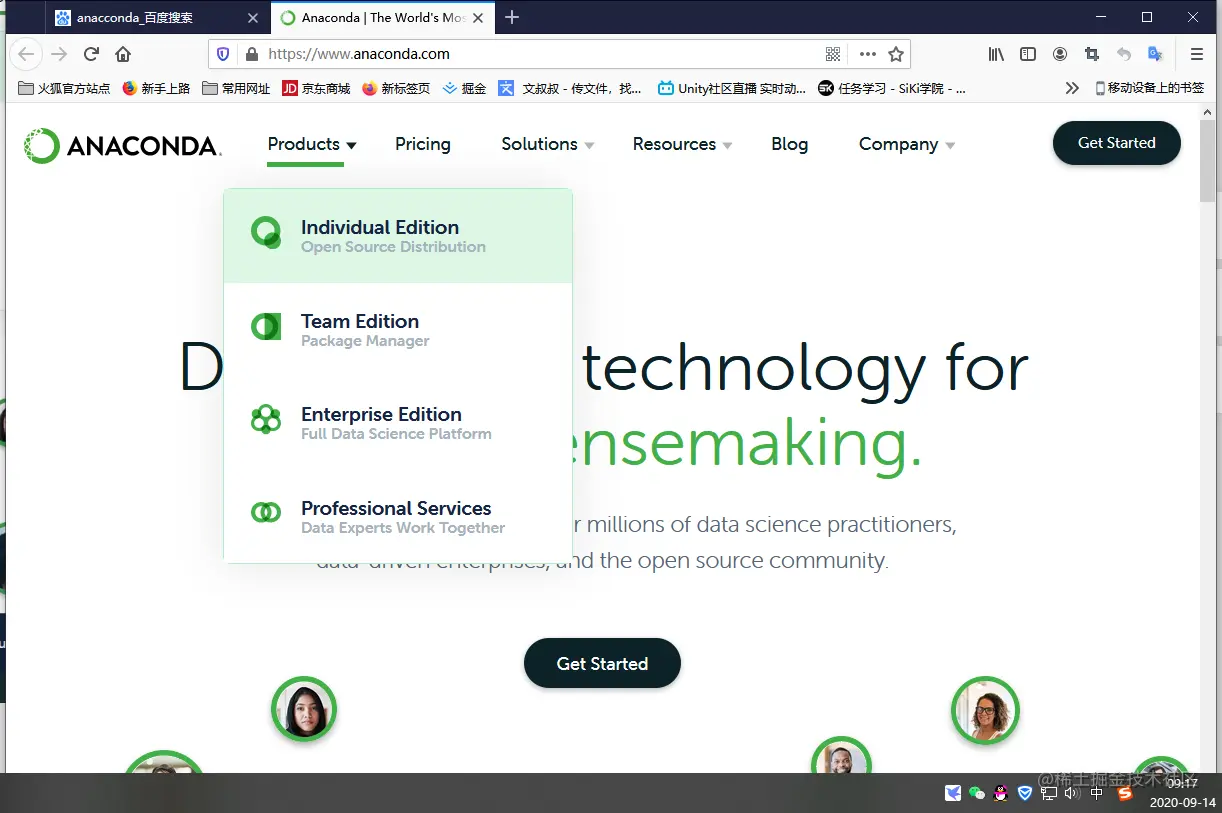Click the volume speaker tray icon

1072,793
